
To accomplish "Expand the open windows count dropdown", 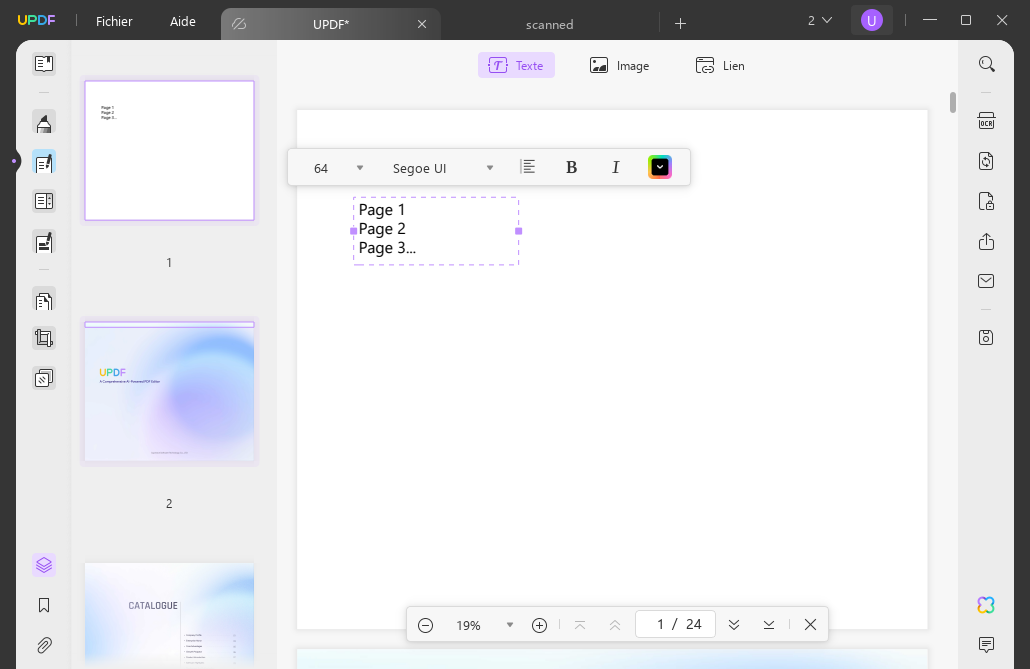I will (x=820, y=21).
